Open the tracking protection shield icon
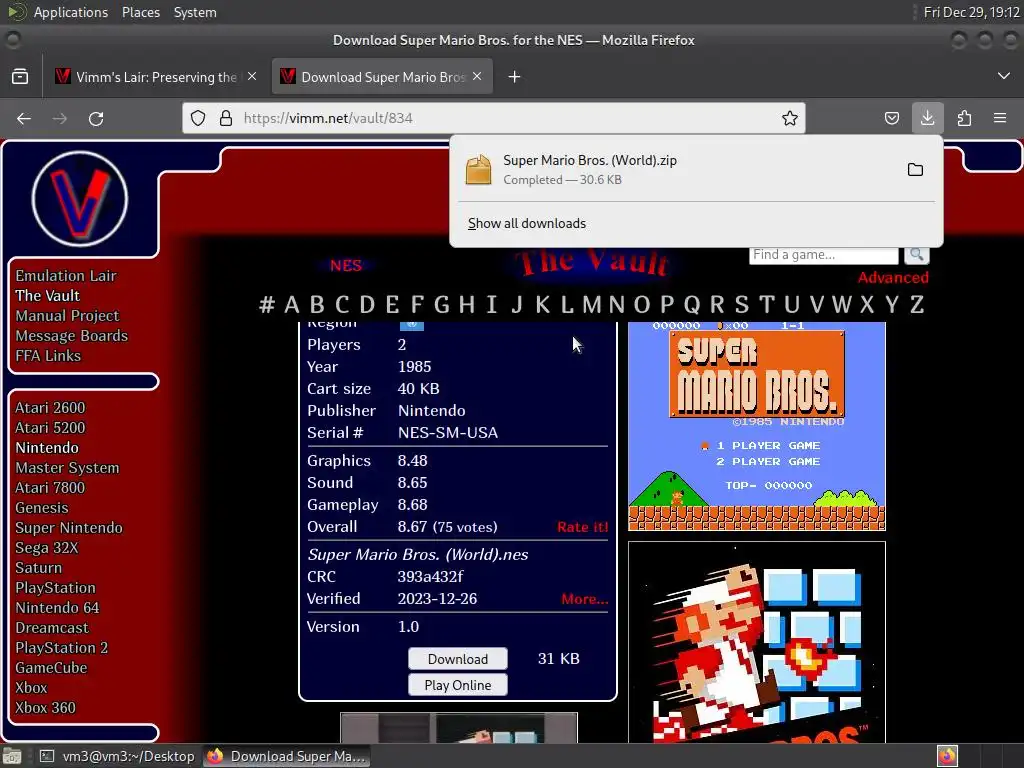The image size is (1024, 768). click(x=198, y=118)
